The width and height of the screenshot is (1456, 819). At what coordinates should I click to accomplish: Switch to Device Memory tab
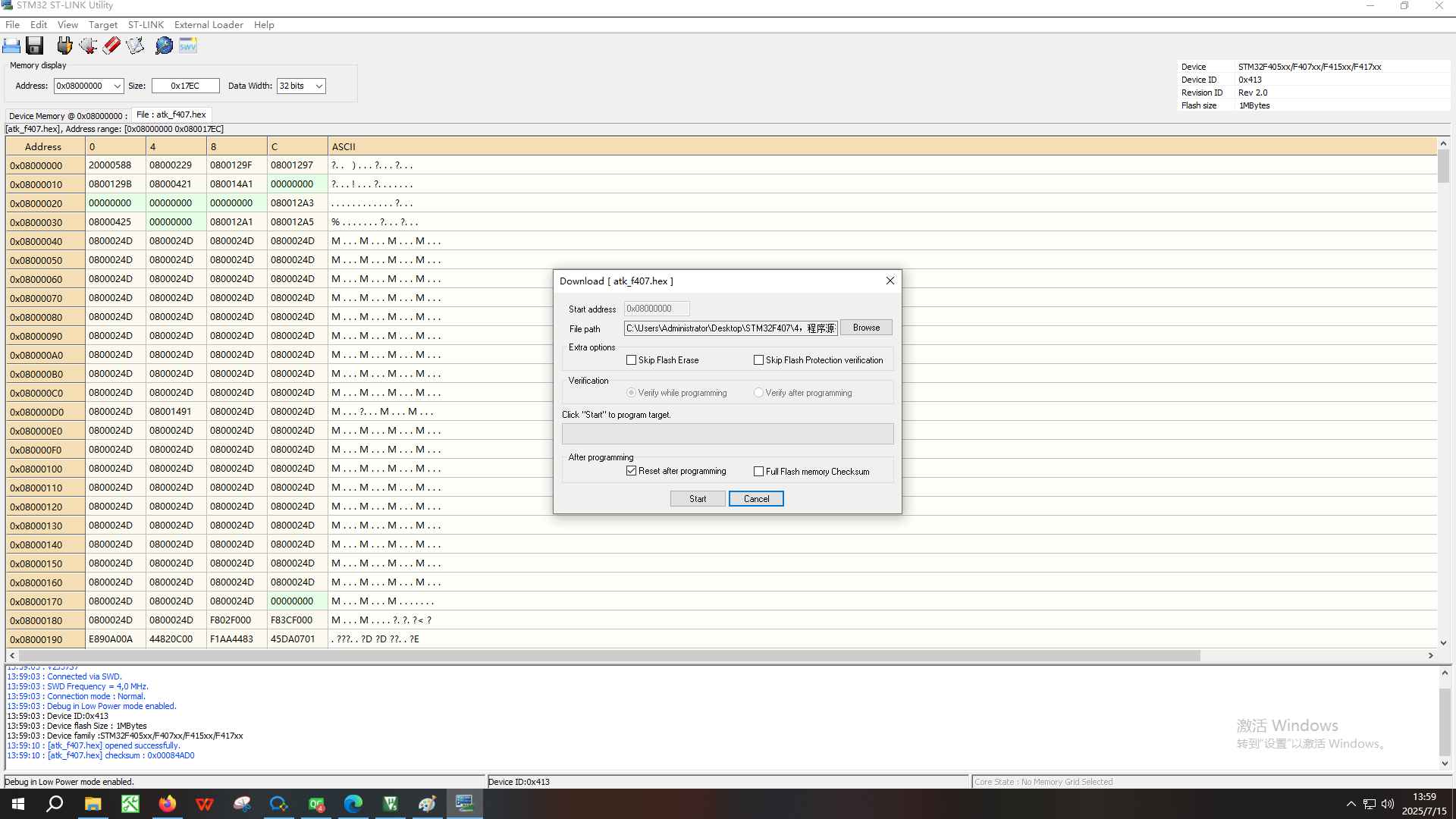pos(67,116)
